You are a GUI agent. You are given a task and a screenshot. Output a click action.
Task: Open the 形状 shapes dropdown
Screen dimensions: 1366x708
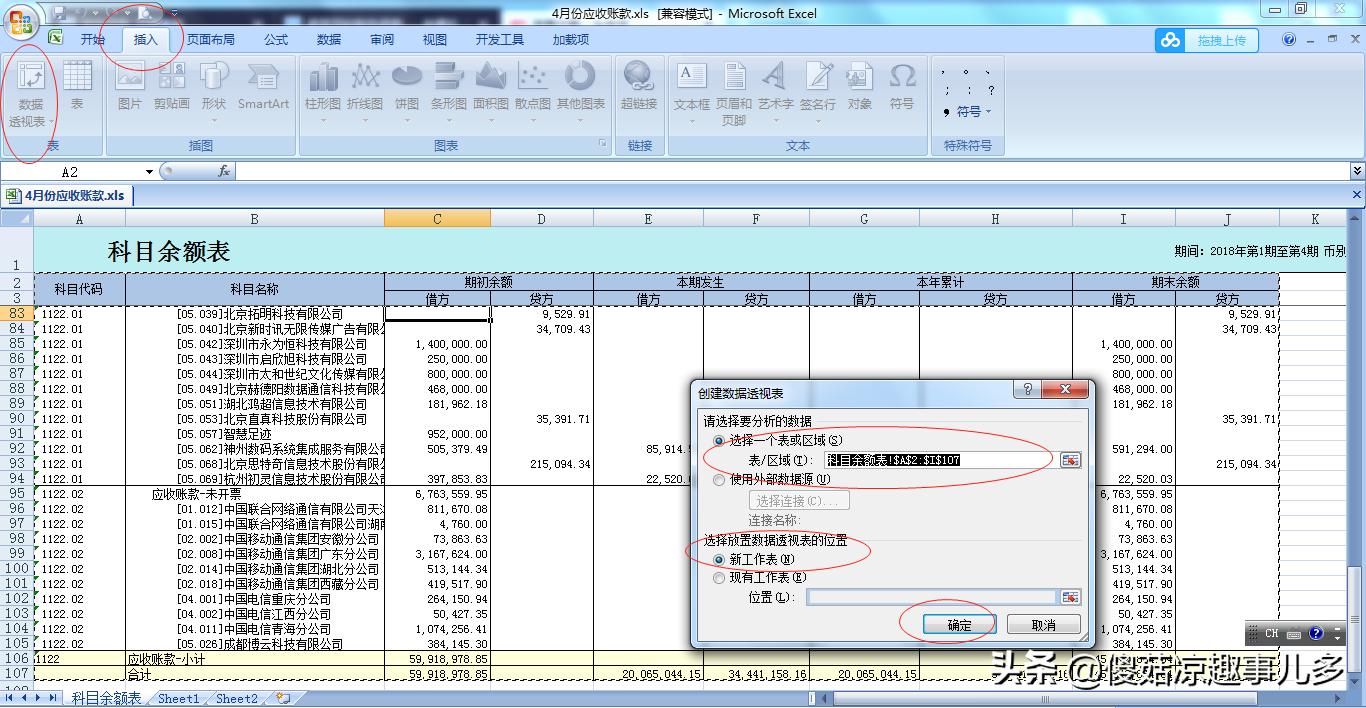pyautogui.click(x=212, y=95)
